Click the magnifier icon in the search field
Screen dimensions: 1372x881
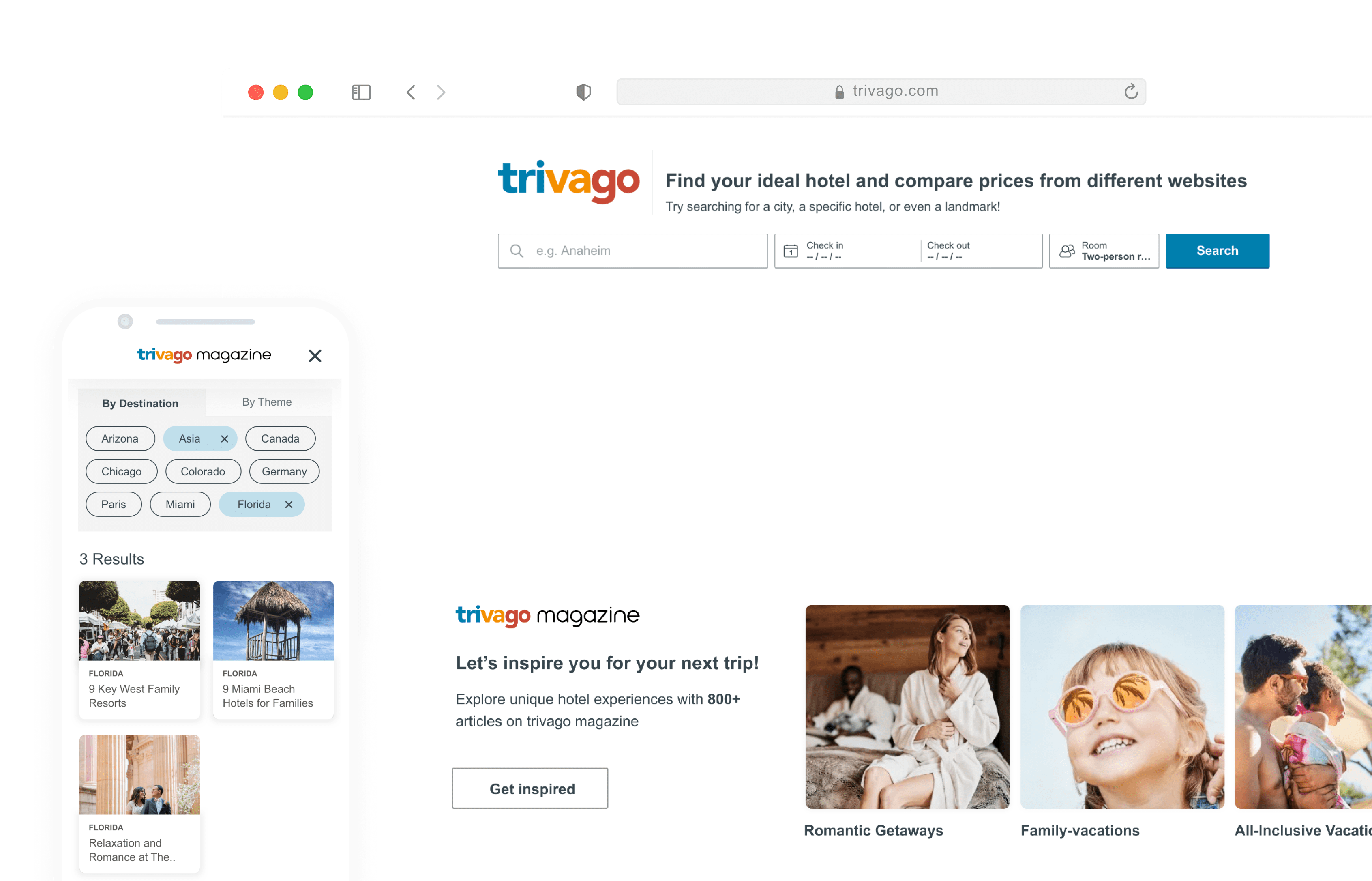pos(516,251)
